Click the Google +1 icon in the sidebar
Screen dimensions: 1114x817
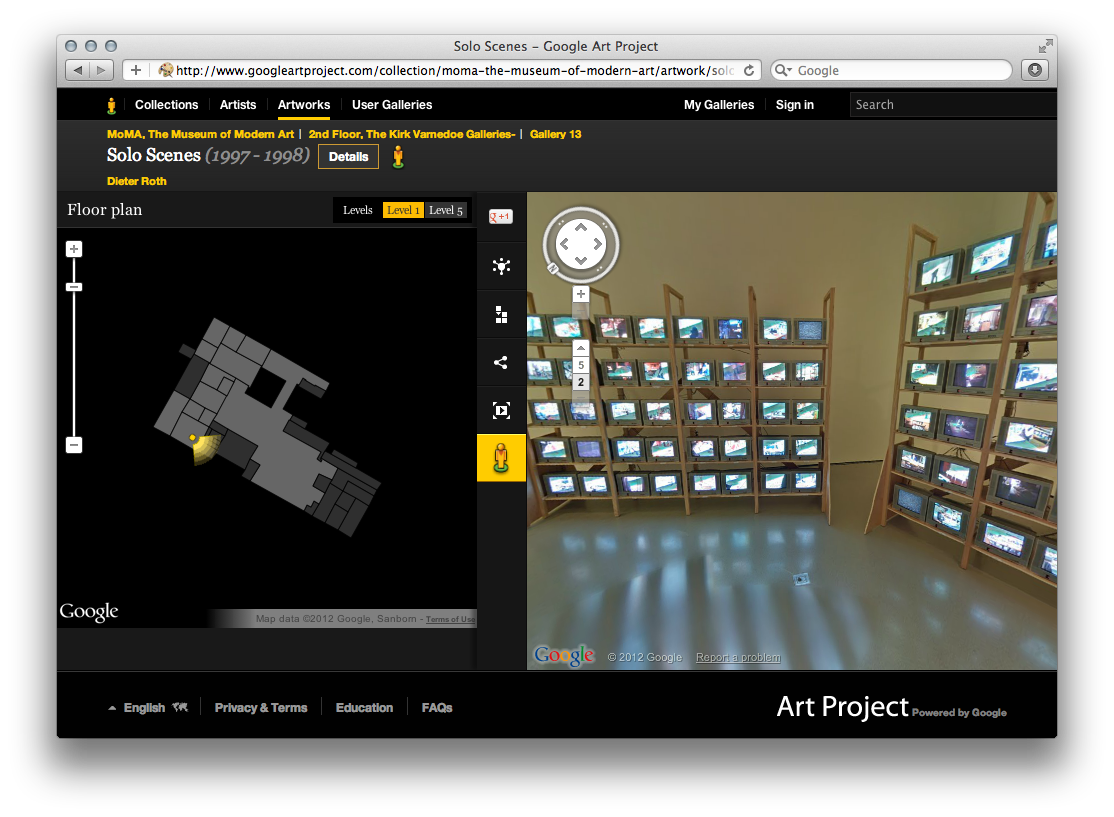click(x=500, y=215)
